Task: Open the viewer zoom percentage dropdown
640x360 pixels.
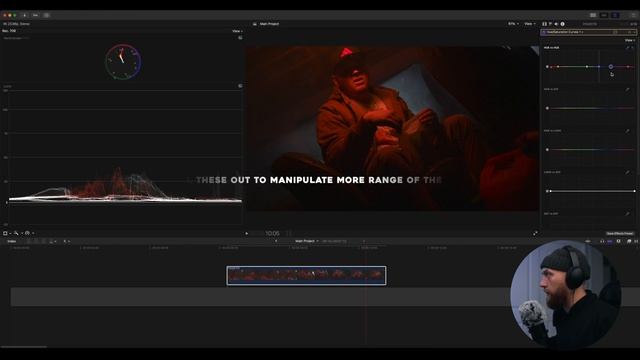Action: pos(513,24)
